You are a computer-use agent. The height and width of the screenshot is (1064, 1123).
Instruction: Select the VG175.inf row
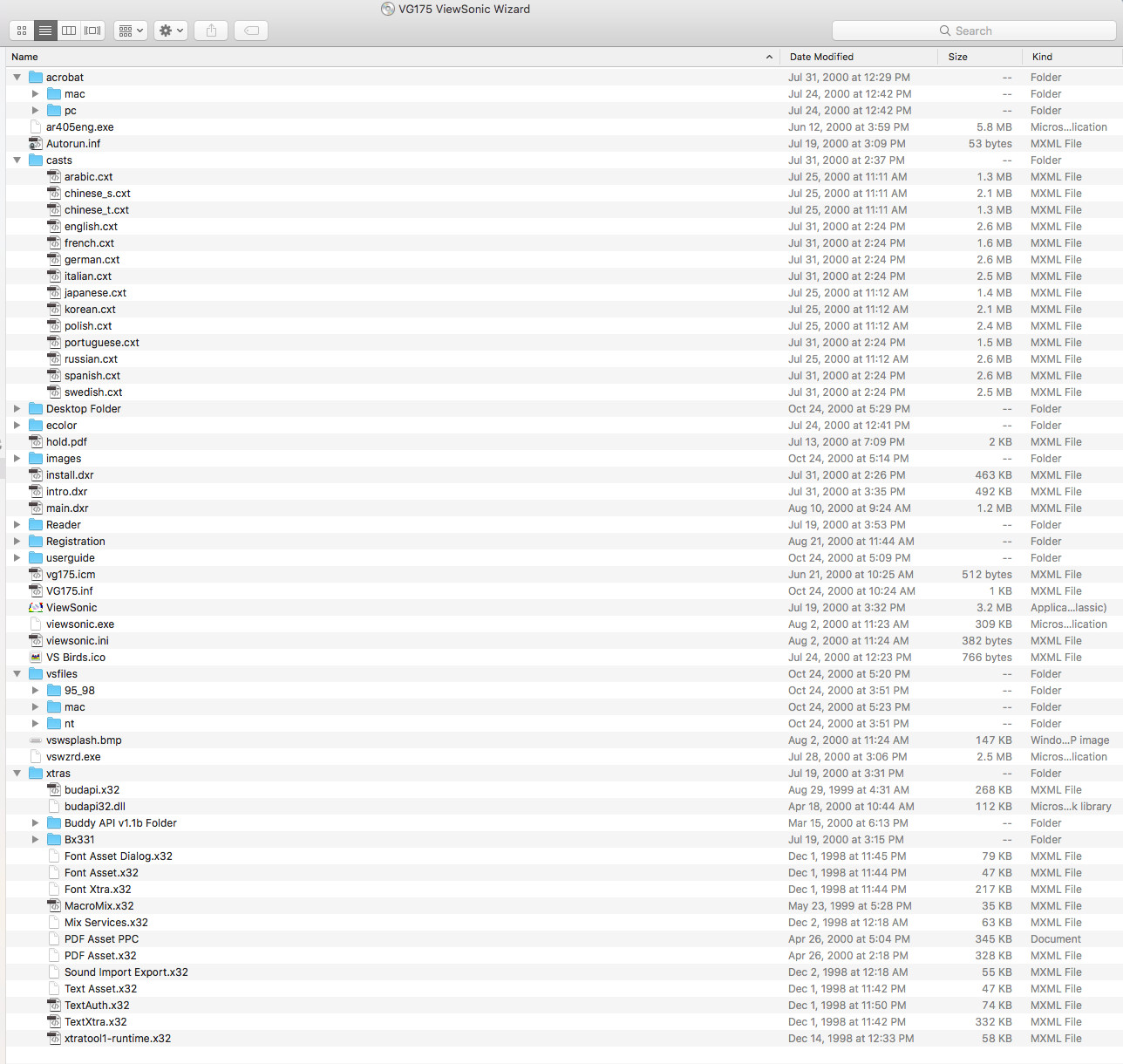[564, 591]
